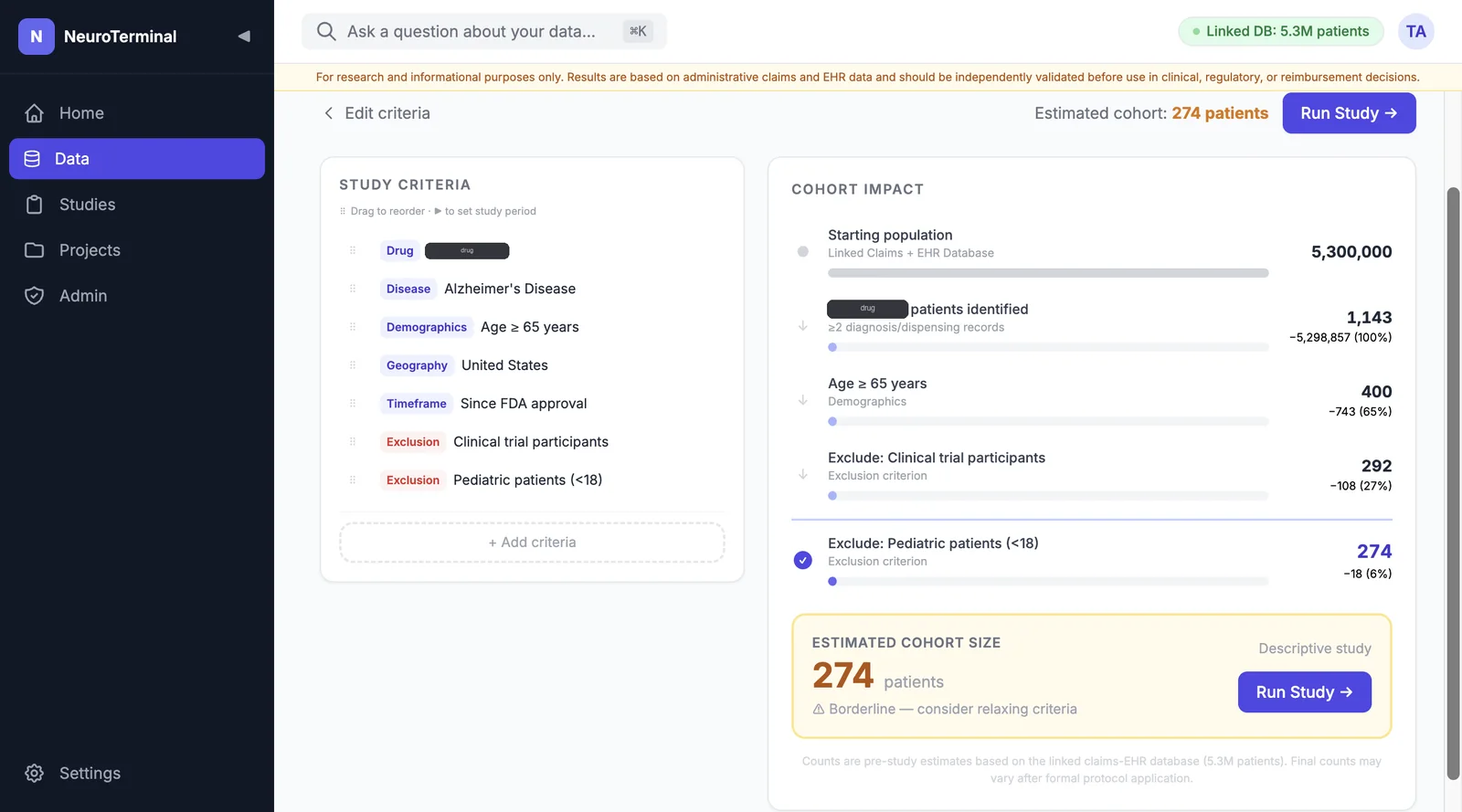Click drag handle of Alzheimer's Disease row
Image resolution: width=1462 pixels, height=812 pixels.
click(x=353, y=289)
